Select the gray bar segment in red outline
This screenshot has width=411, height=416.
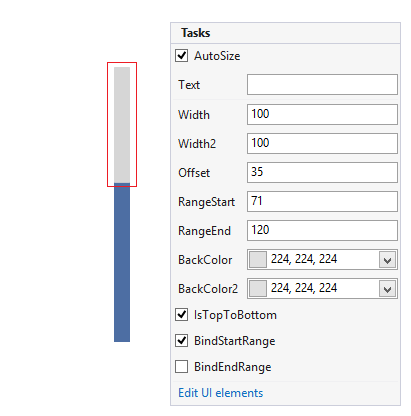point(122,124)
